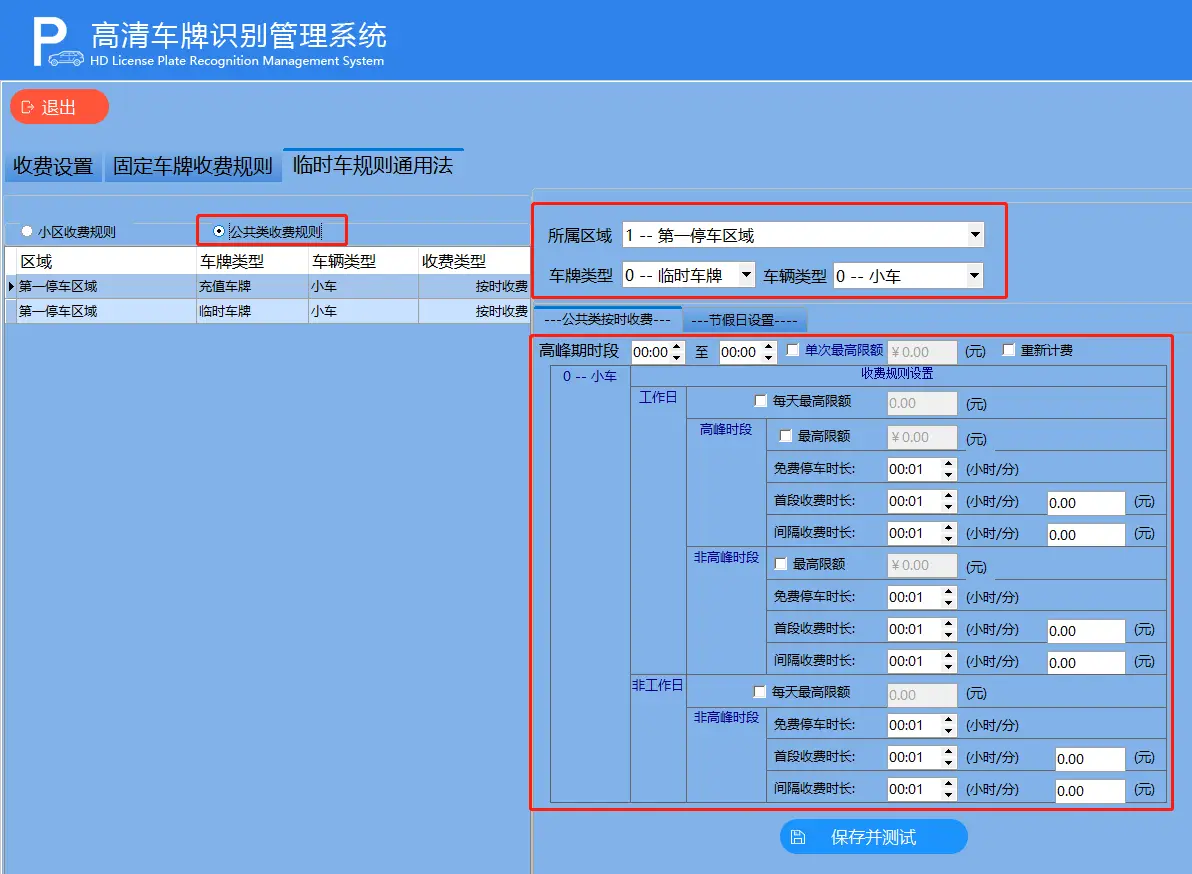Viewport: 1192px width, 874px height.
Task: Click the 退出 exit button
Action: click(x=59, y=106)
